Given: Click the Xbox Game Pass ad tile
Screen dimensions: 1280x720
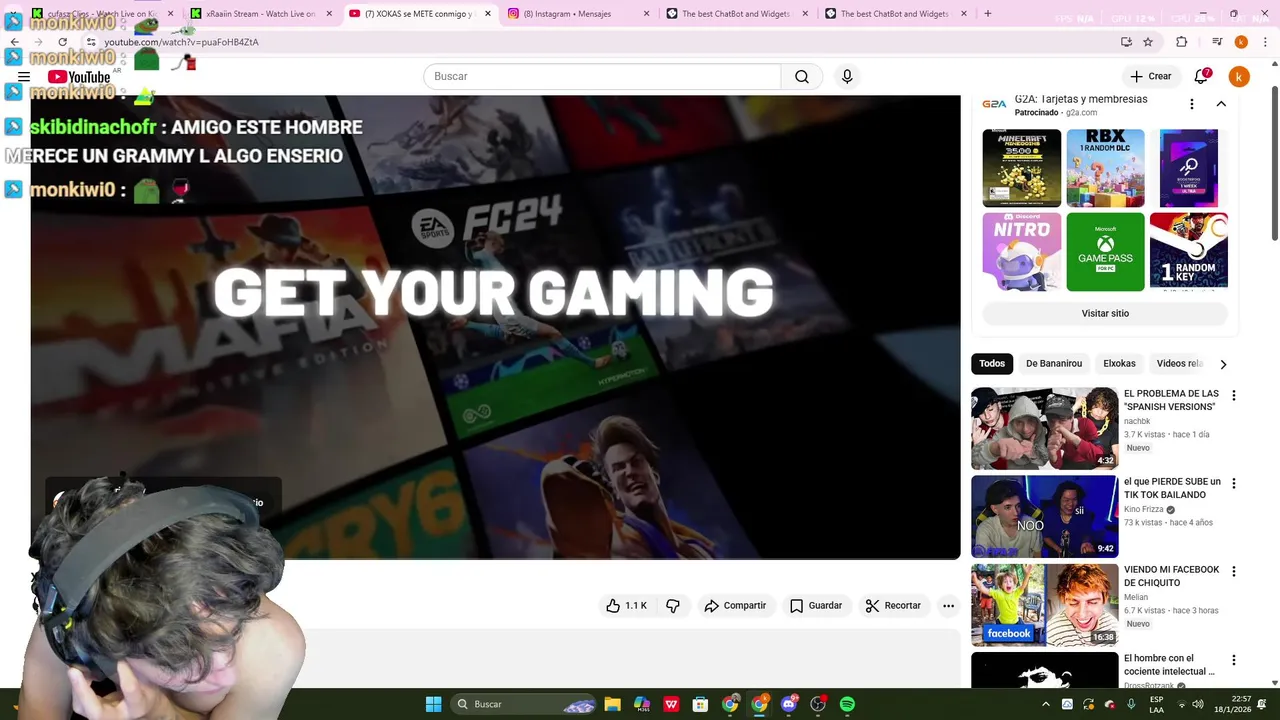Looking at the screenshot, I should 1105,252.
